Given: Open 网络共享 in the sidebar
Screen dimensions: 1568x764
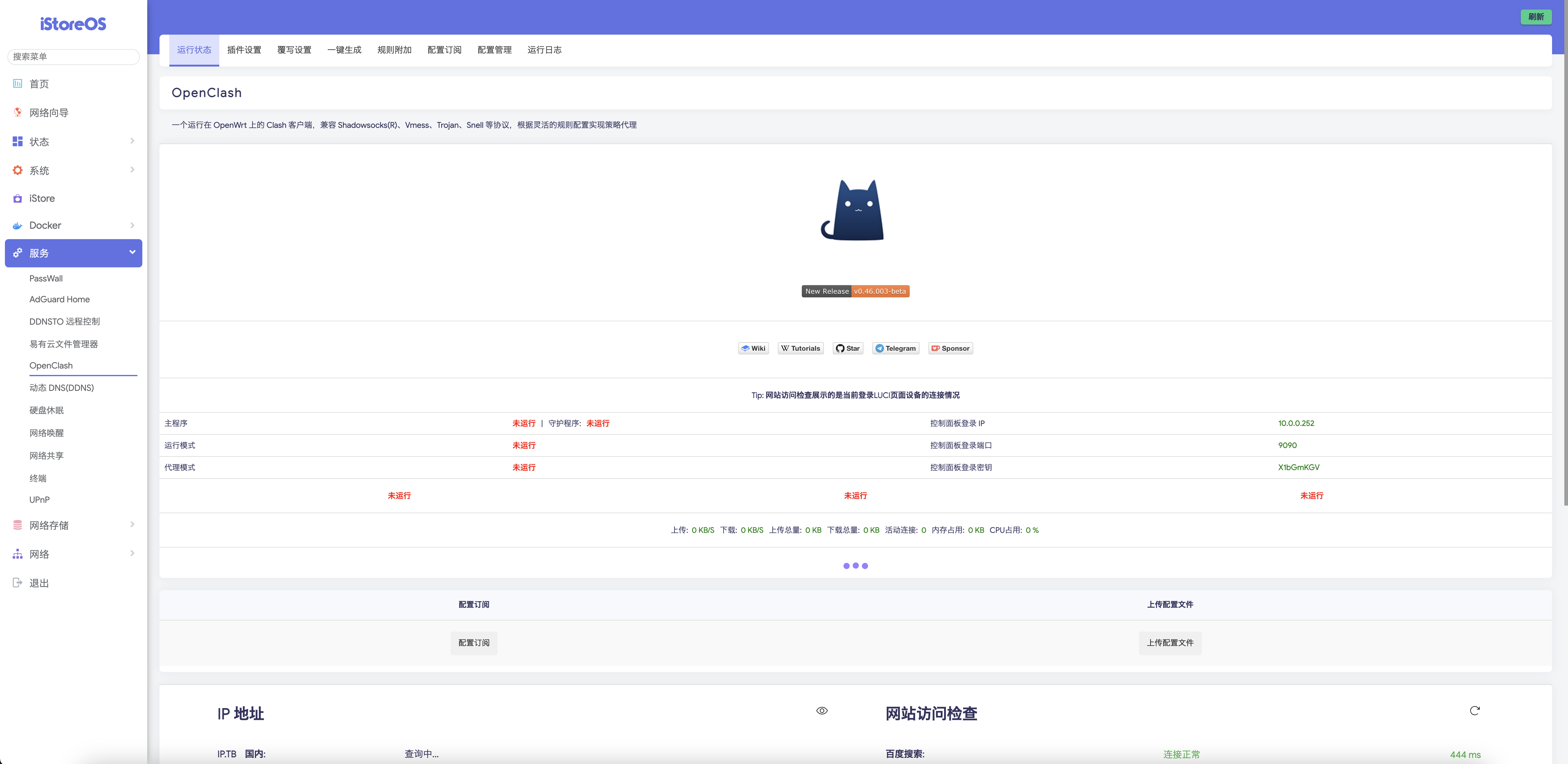Looking at the screenshot, I should (x=46, y=456).
